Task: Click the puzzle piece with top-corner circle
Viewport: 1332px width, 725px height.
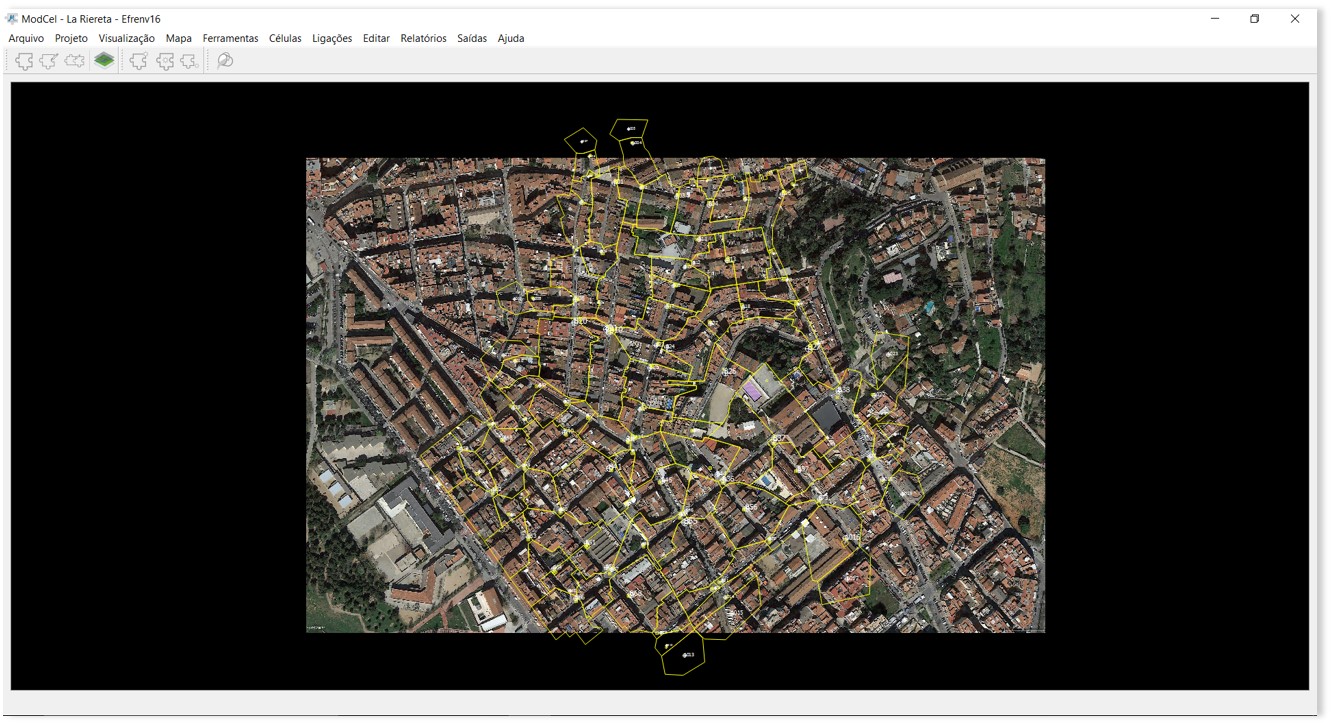Action: pyautogui.click(x=139, y=61)
